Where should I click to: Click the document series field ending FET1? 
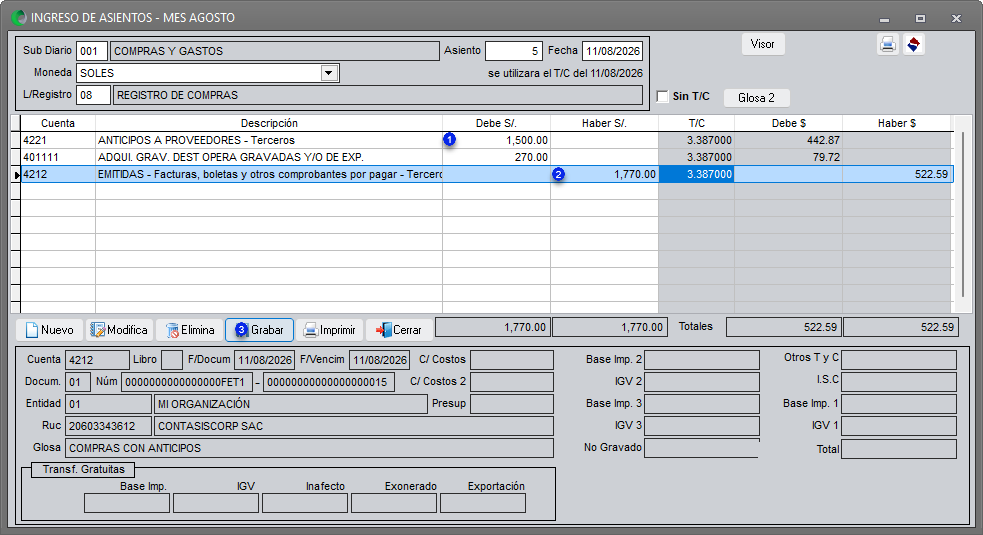point(187,382)
